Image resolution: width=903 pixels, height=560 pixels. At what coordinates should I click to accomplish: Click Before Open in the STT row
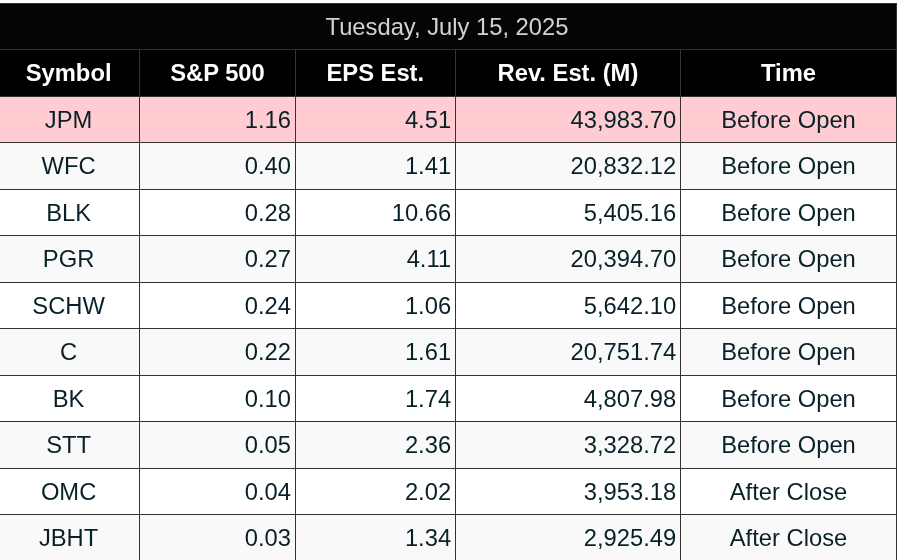click(x=788, y=445)
